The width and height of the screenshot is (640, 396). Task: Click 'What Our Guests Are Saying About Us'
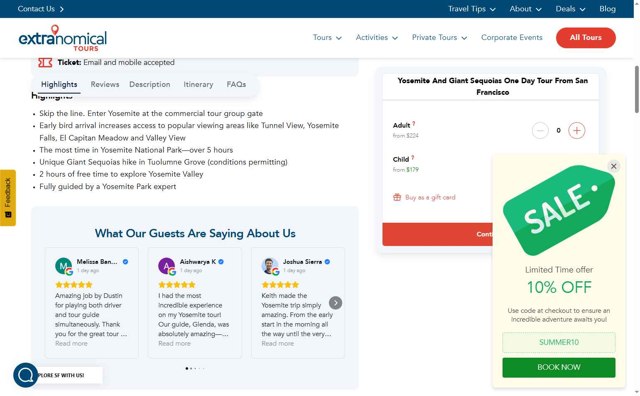click(x=195, y=234)
